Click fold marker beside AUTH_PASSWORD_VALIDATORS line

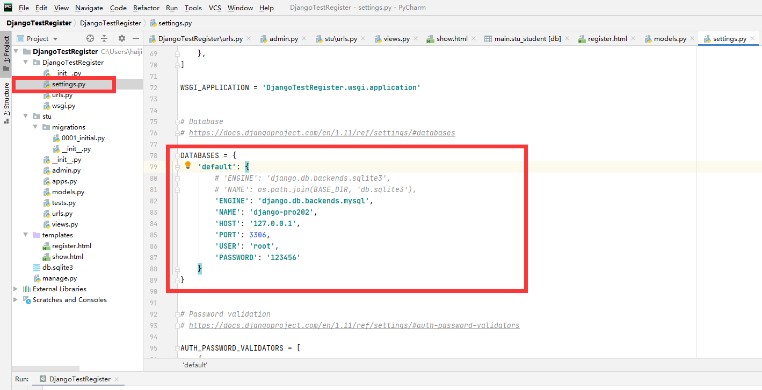click(177, 348)
